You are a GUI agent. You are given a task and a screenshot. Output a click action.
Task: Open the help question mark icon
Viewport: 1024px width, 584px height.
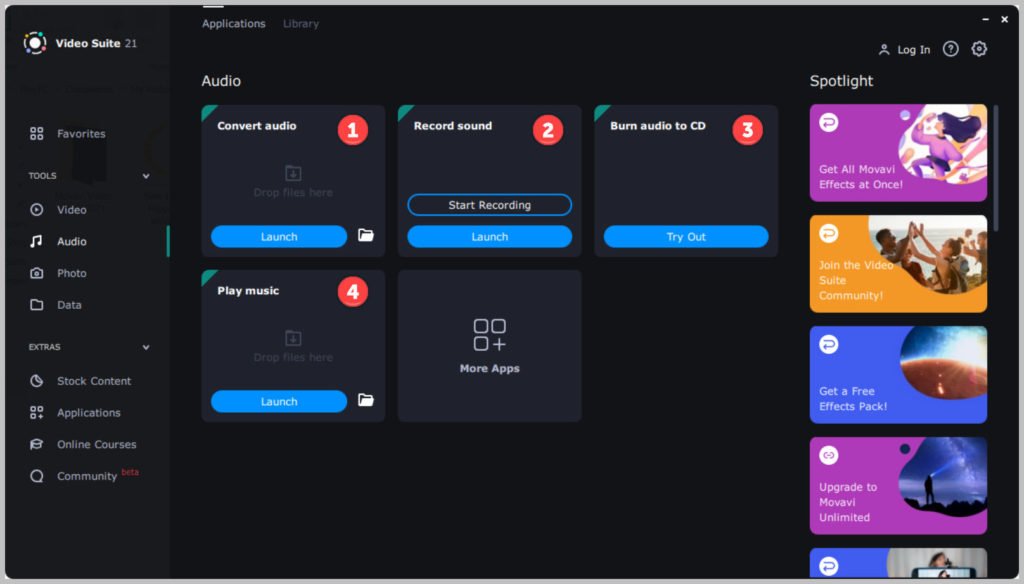(x=951, y=49)
